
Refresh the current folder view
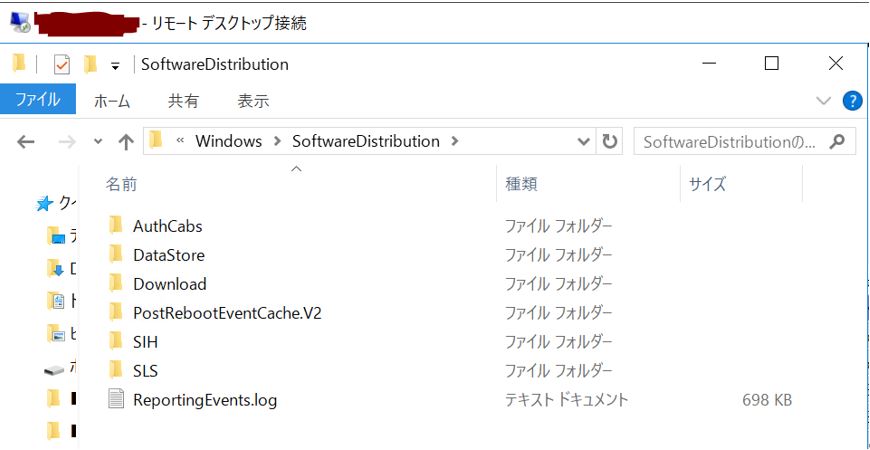[x=609, y=142]
